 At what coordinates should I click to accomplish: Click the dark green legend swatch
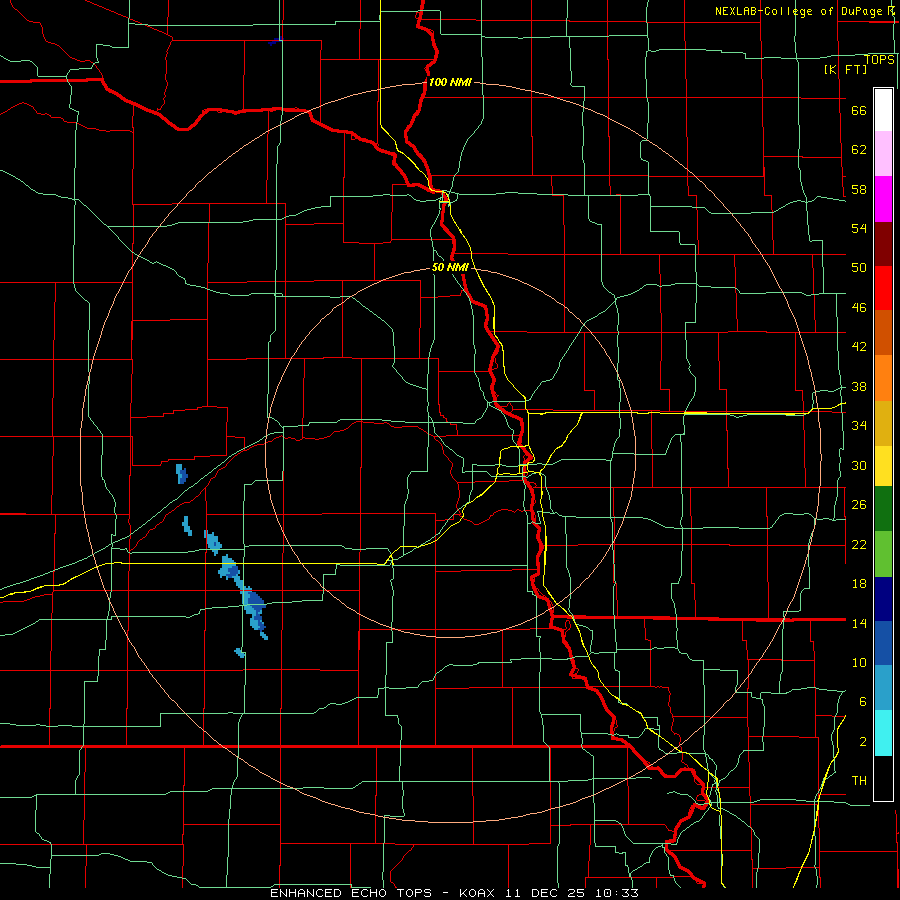(883, 508)
